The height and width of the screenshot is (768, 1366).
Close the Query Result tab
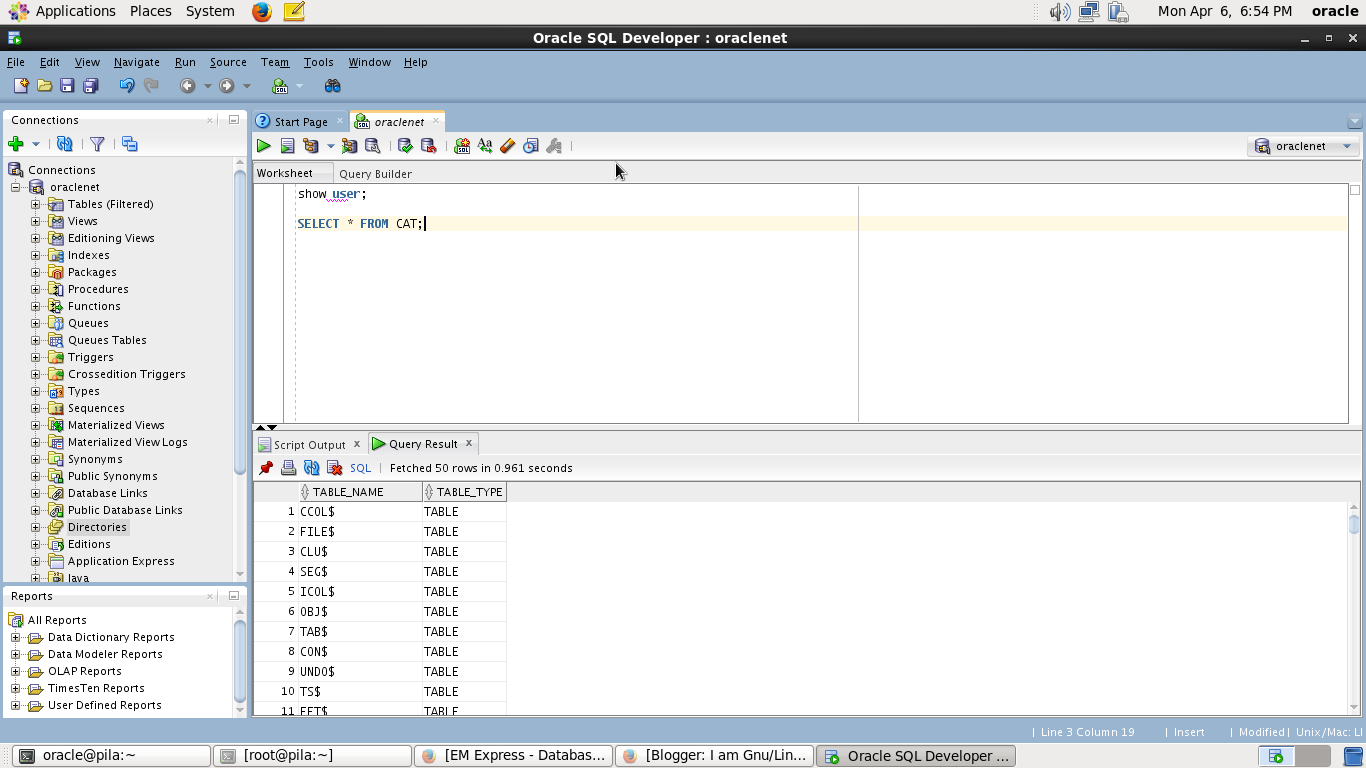468,443
